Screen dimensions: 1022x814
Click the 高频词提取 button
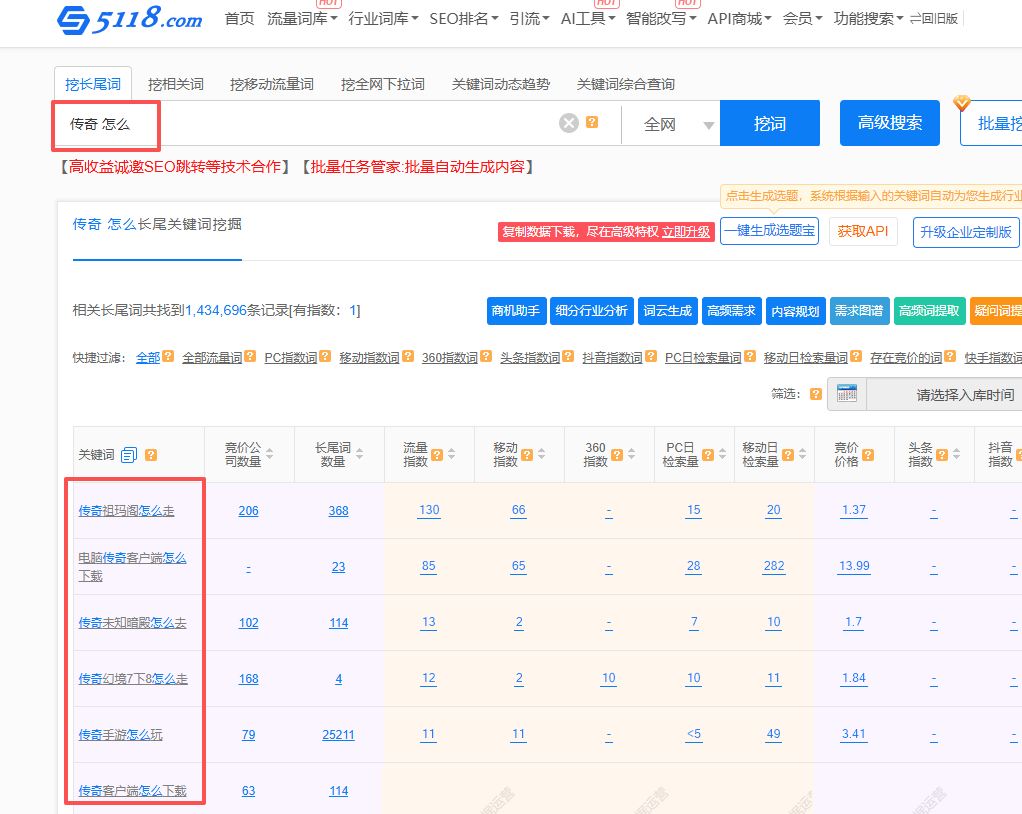pyautogui.click(x=929, y=311)
